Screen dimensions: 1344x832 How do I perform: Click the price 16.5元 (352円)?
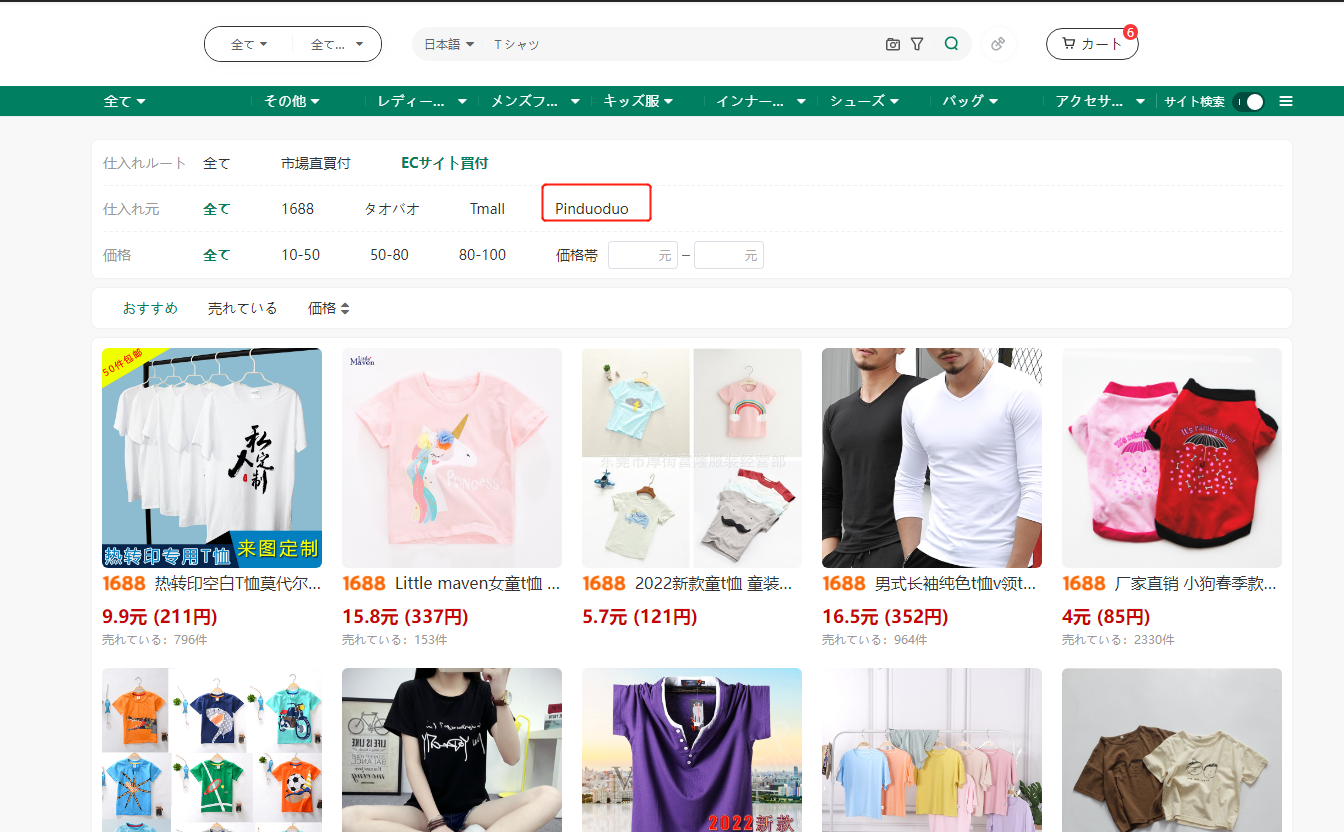[885, 616]
